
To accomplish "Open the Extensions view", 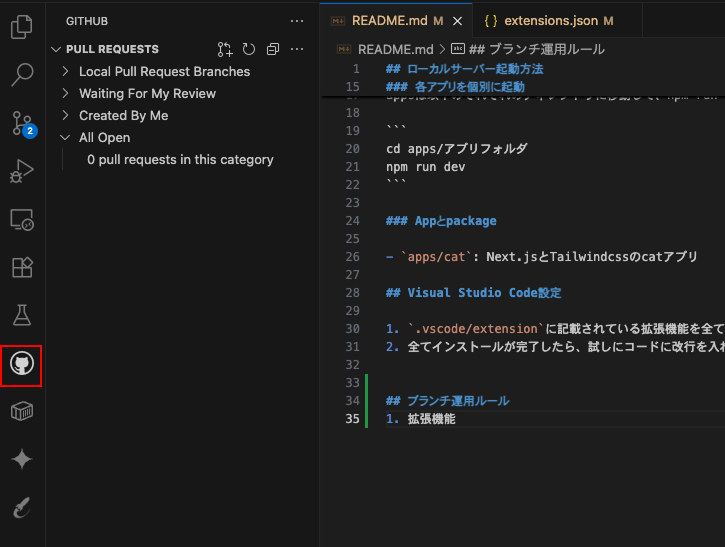I will [22, 267].
